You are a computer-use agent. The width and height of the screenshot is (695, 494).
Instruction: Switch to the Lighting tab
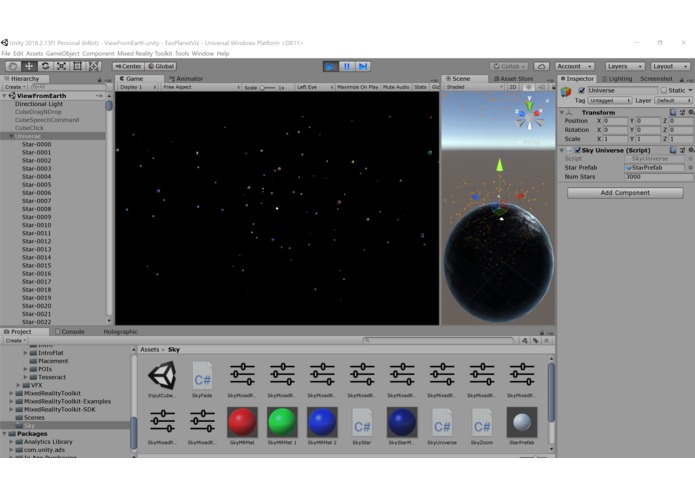pyautogui.click(x=617, y=79)
